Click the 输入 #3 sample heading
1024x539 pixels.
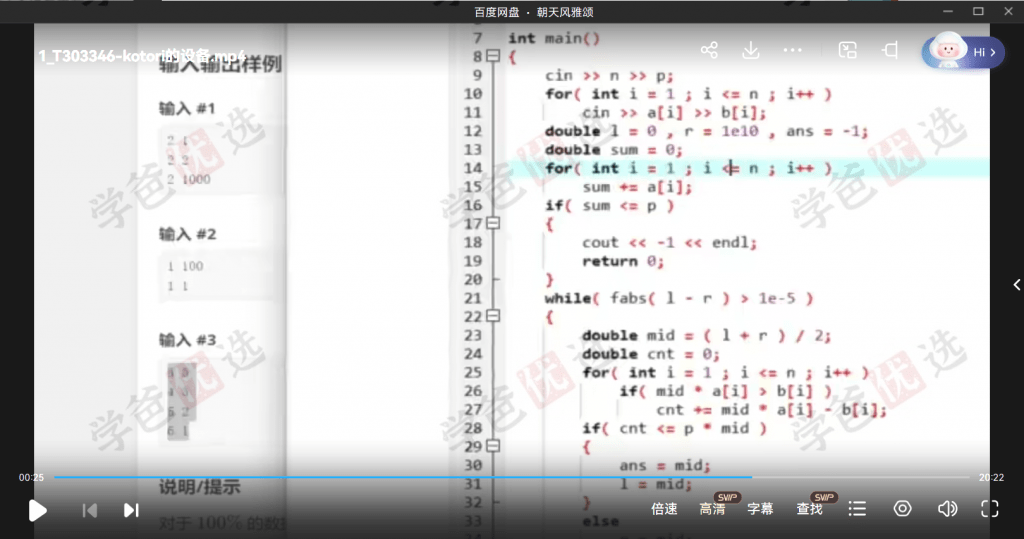(187, 340)
